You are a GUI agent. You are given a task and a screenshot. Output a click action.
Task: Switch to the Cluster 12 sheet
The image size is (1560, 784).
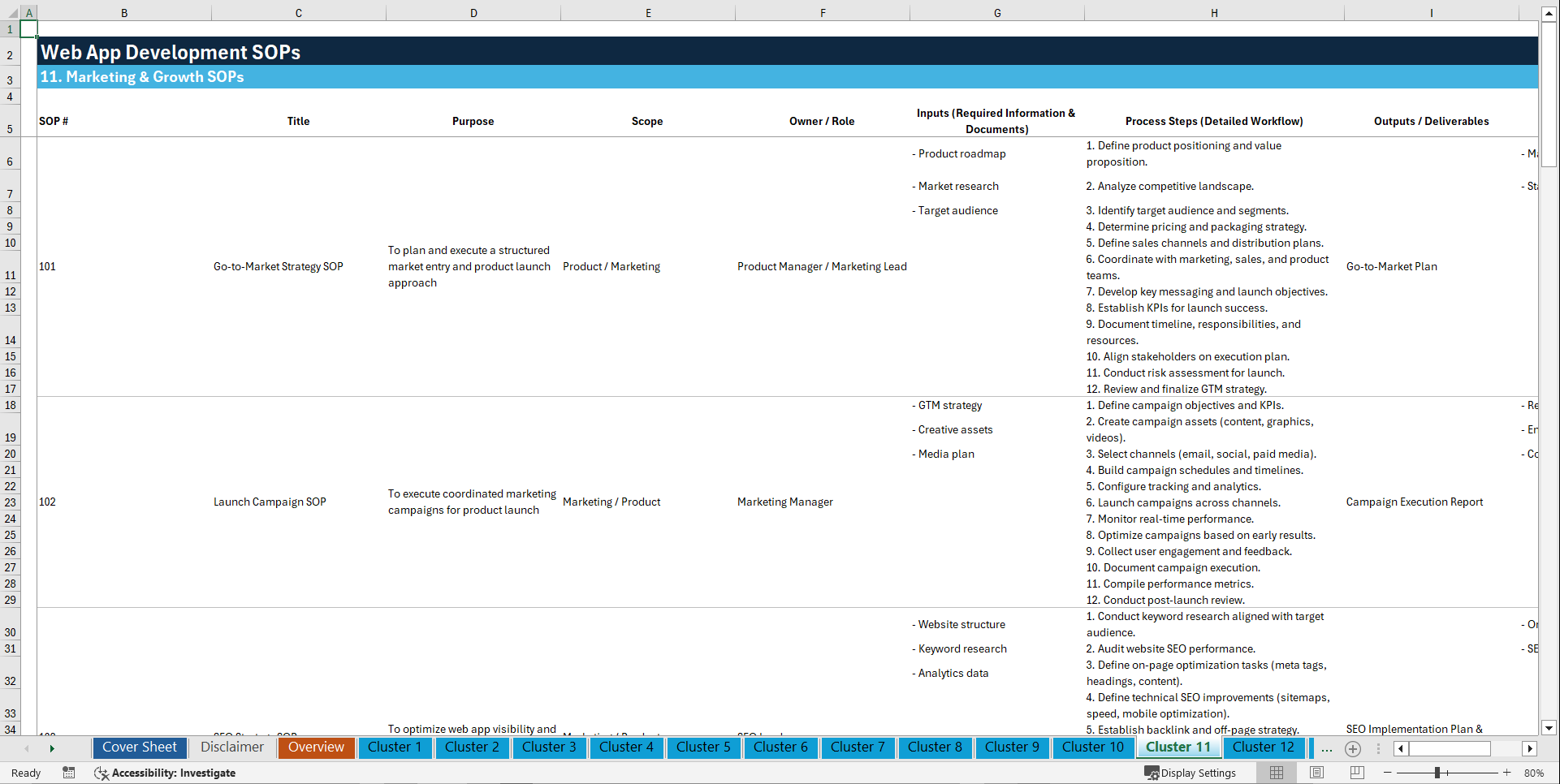[1264, 747]
